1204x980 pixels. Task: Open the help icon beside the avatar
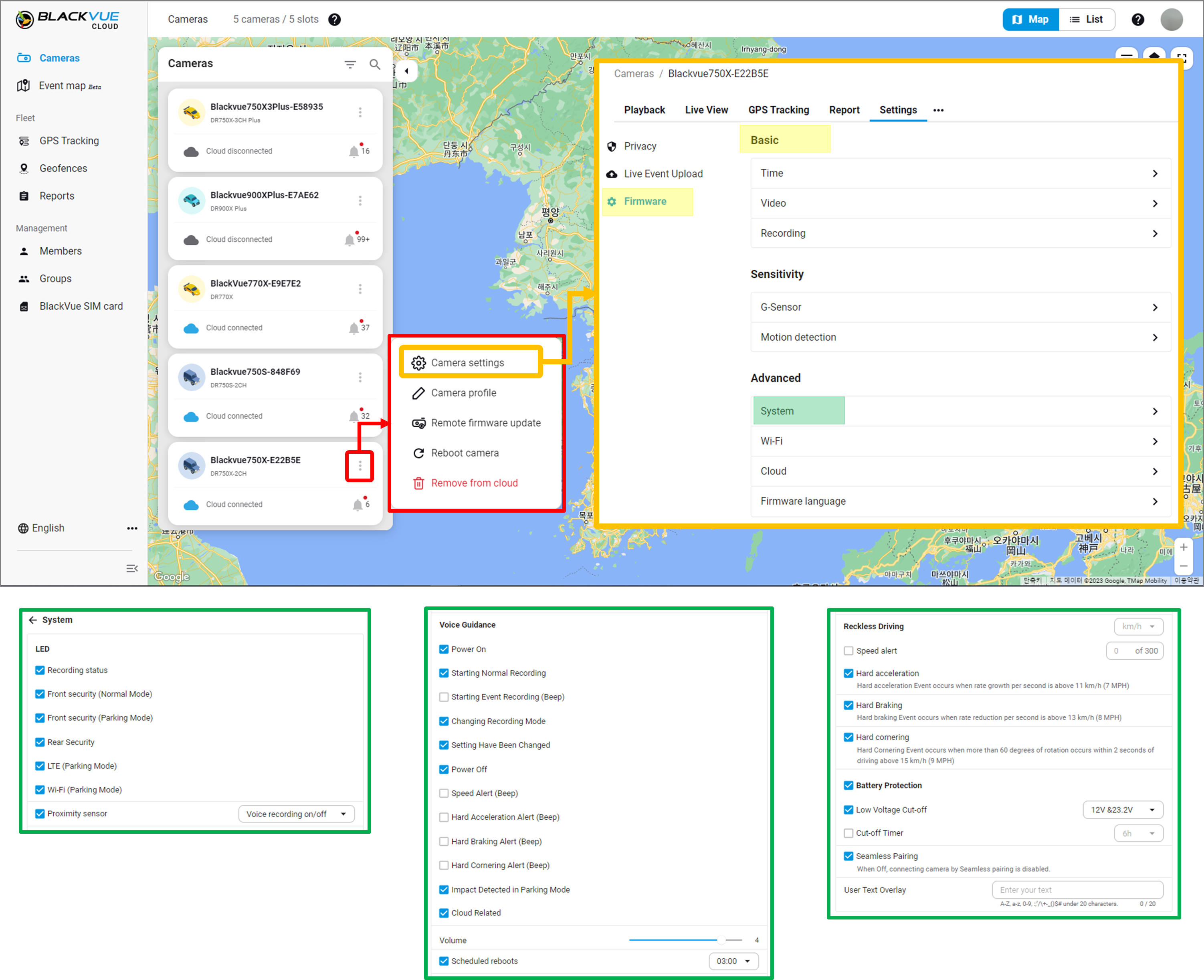pos(1137,20)
